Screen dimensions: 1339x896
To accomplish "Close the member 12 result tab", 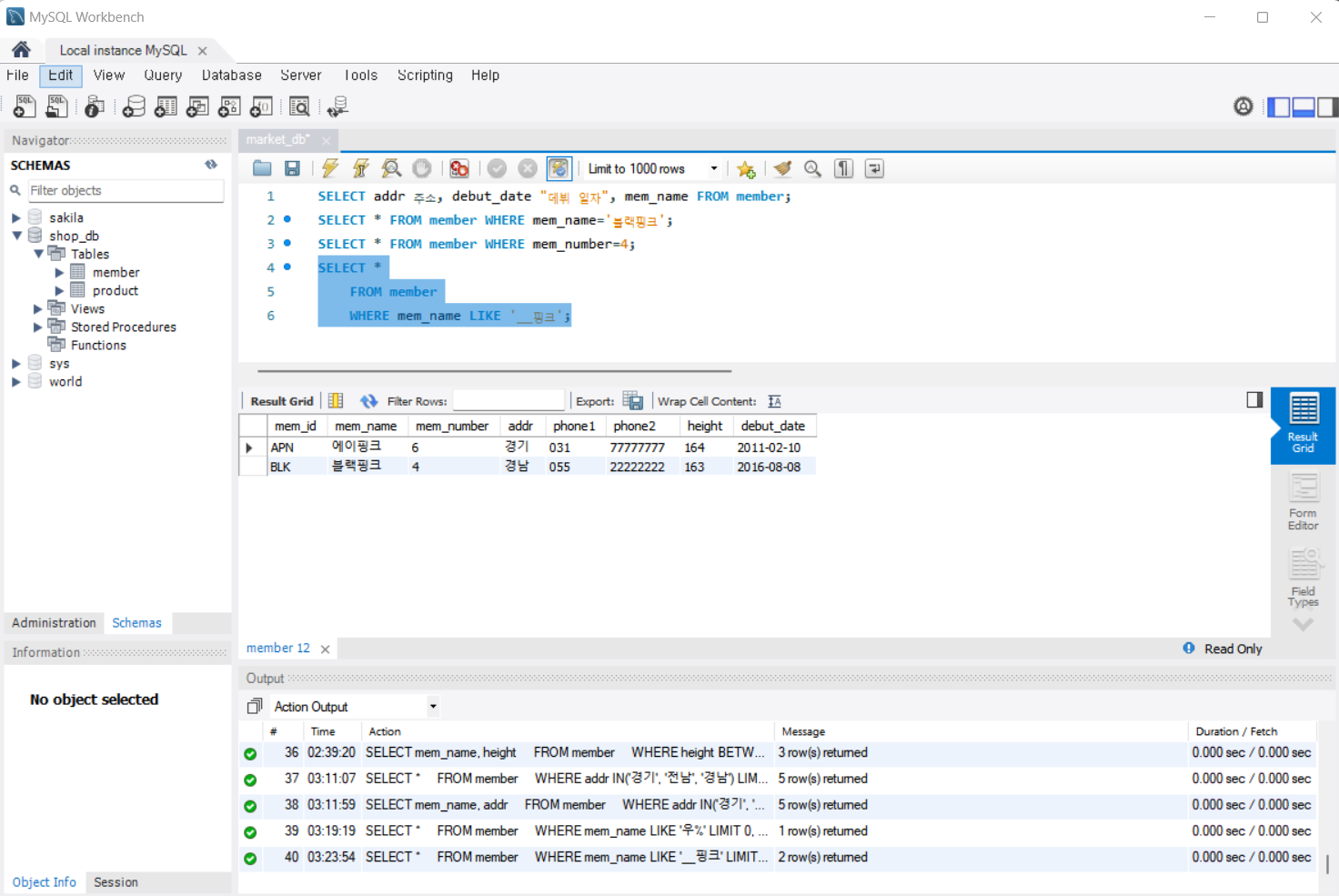I will [x=325, y=649].
